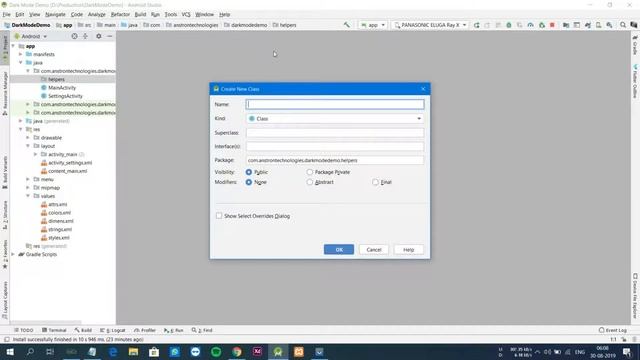Select Package Private visibility radio button
The width and height of the screenshot is (640, 360).
(x=310, y=172)
